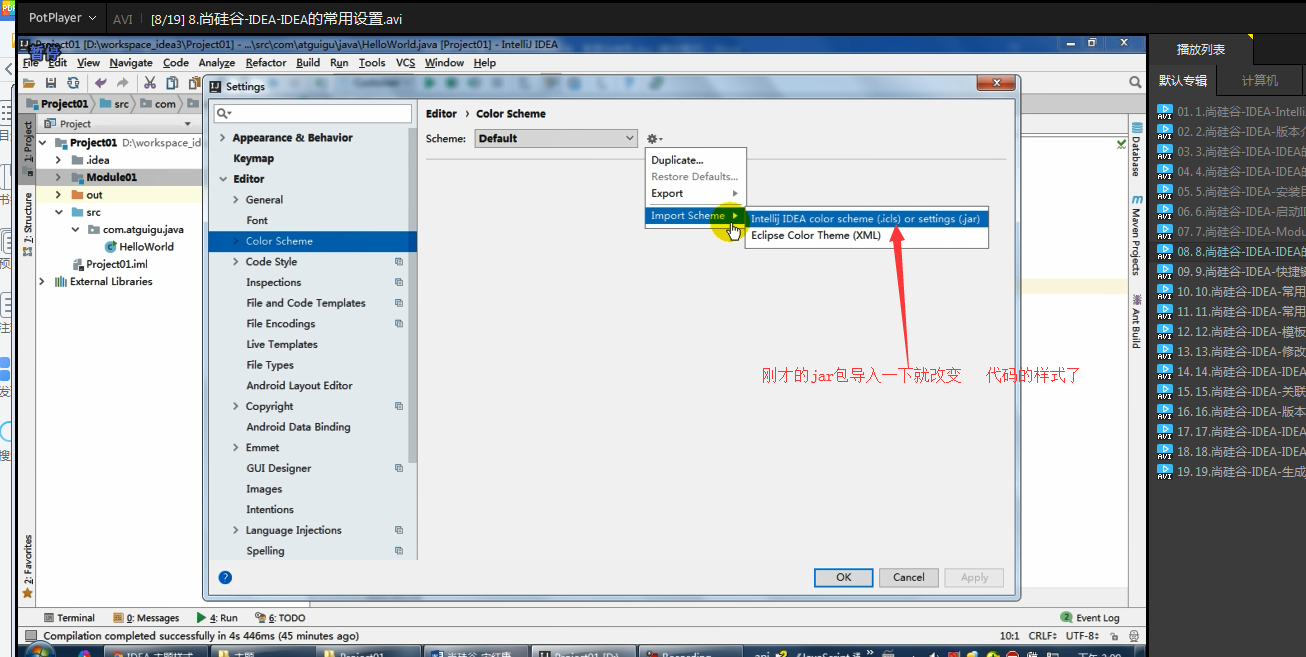
Task: Open the Event Log
Action: coord(1090,618)
